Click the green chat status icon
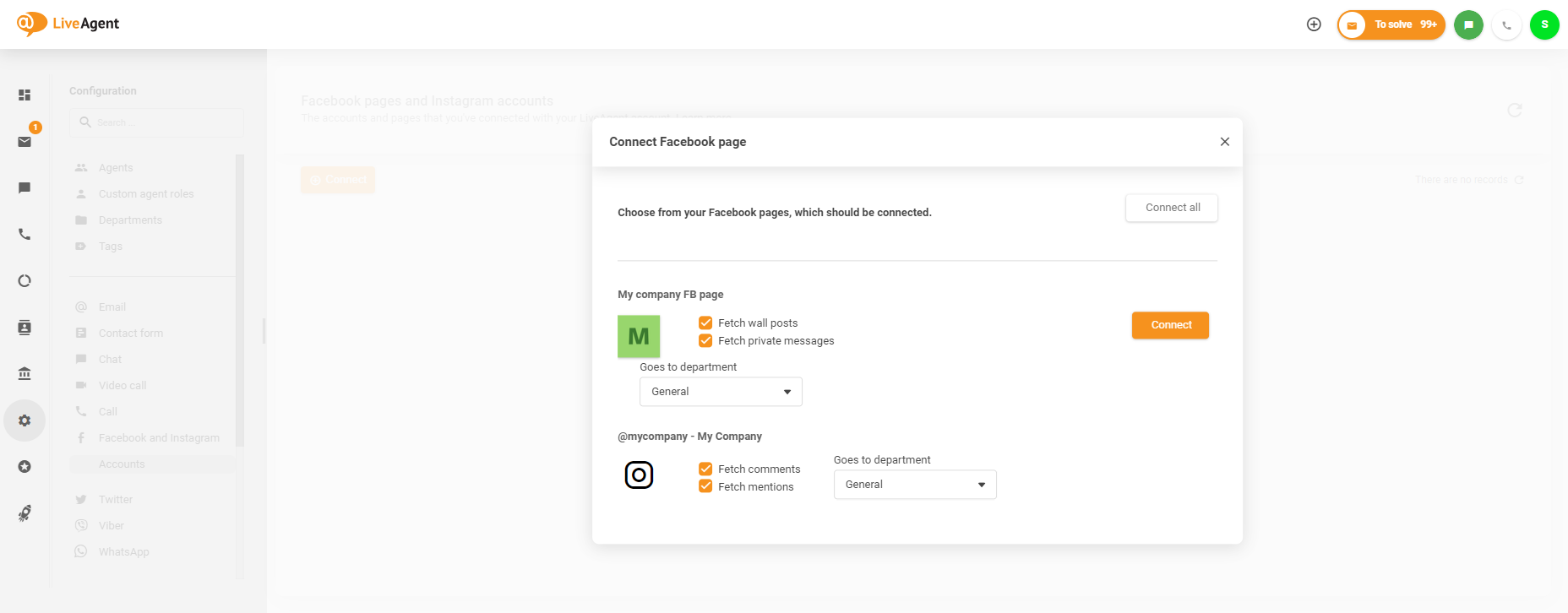 [x=1468, y=24]
